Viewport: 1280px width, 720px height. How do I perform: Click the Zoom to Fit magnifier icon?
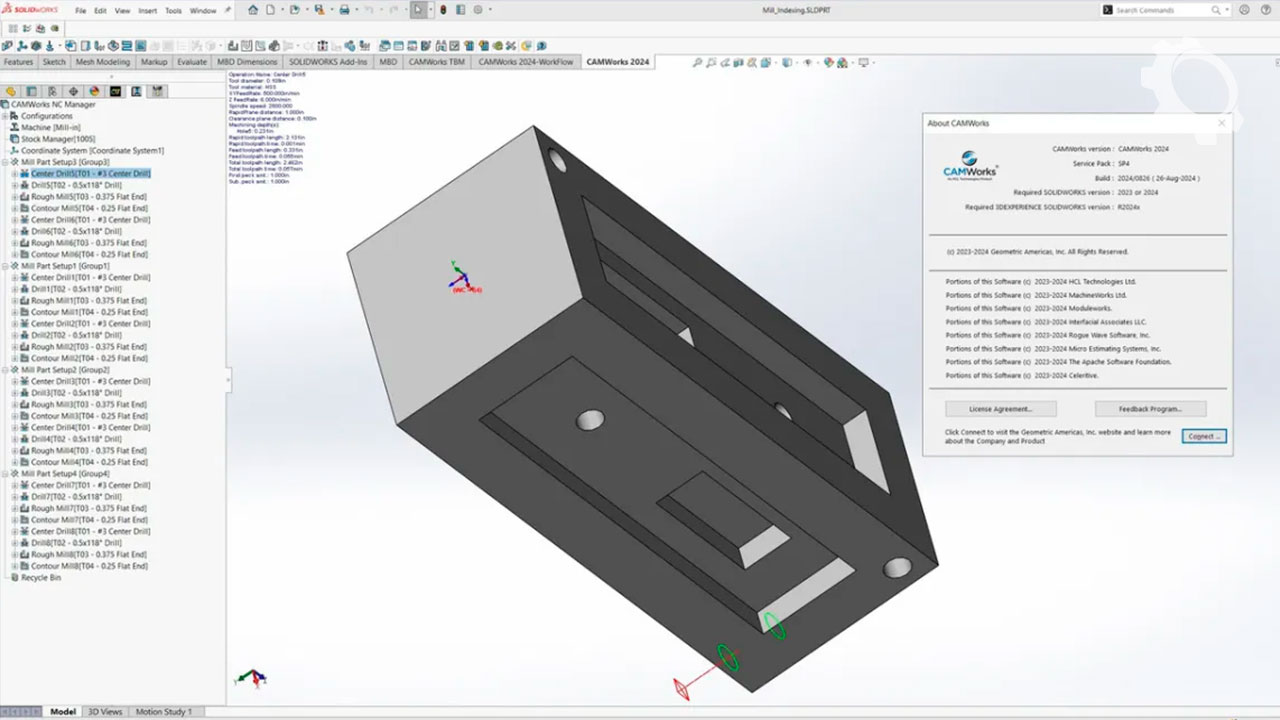point(698,62)
